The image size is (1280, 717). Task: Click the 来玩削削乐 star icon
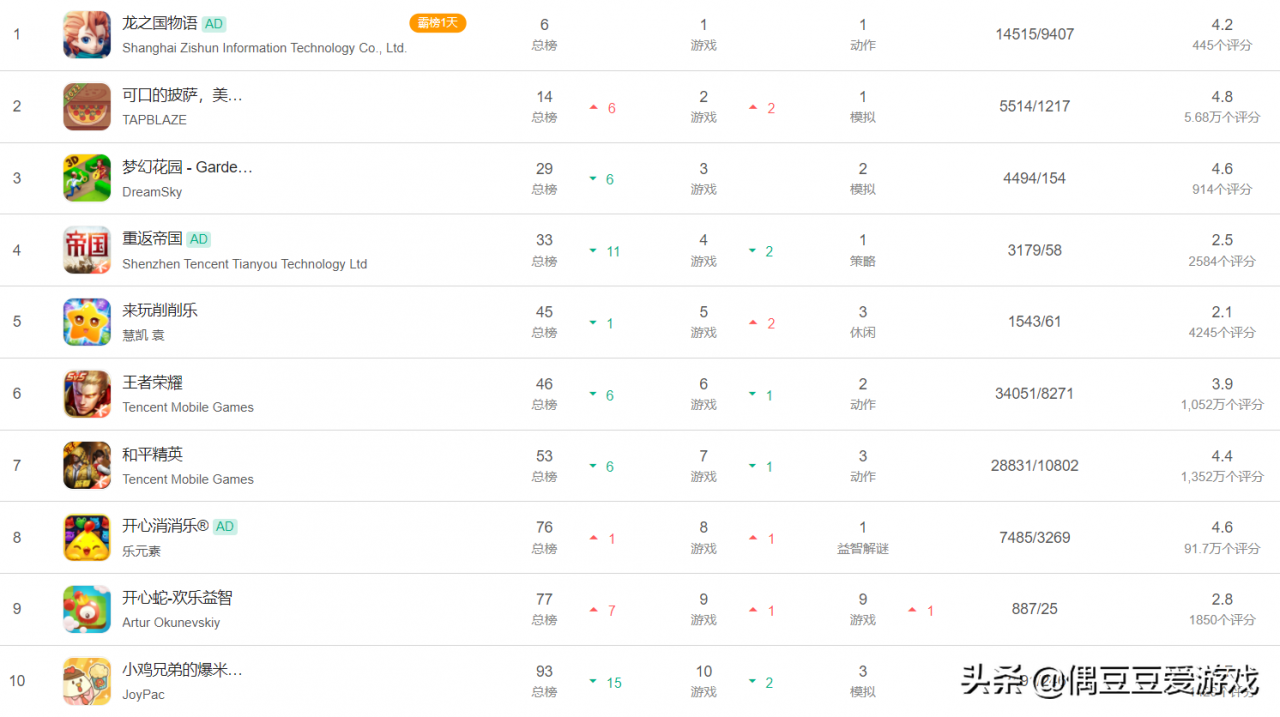click(87, 322)
